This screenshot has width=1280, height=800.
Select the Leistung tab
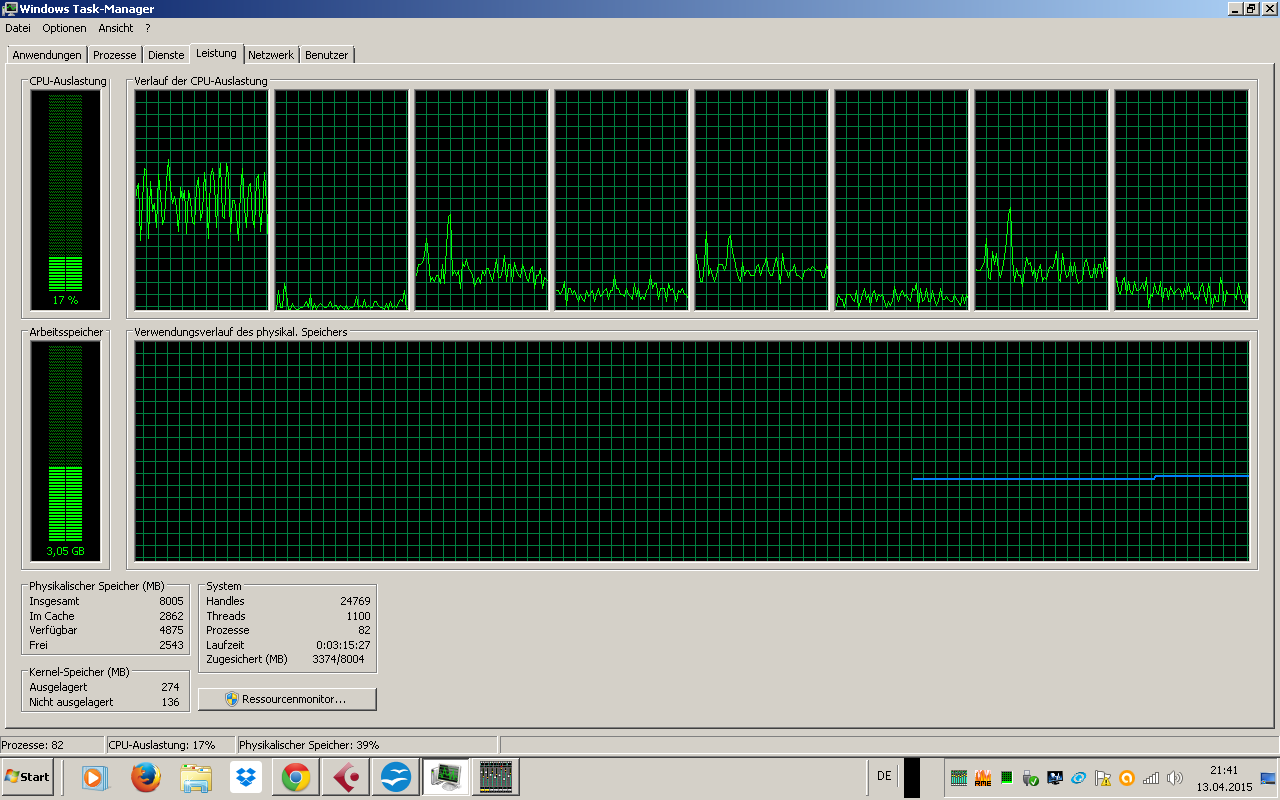(217, 53)
